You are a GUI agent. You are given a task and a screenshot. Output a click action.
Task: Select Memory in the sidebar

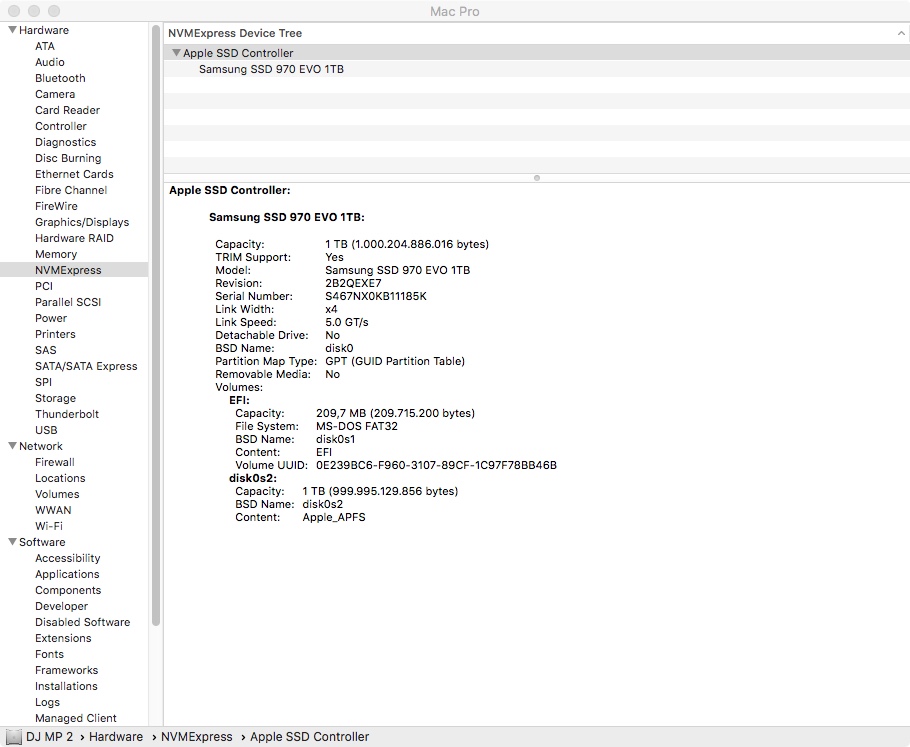[56, 254]
